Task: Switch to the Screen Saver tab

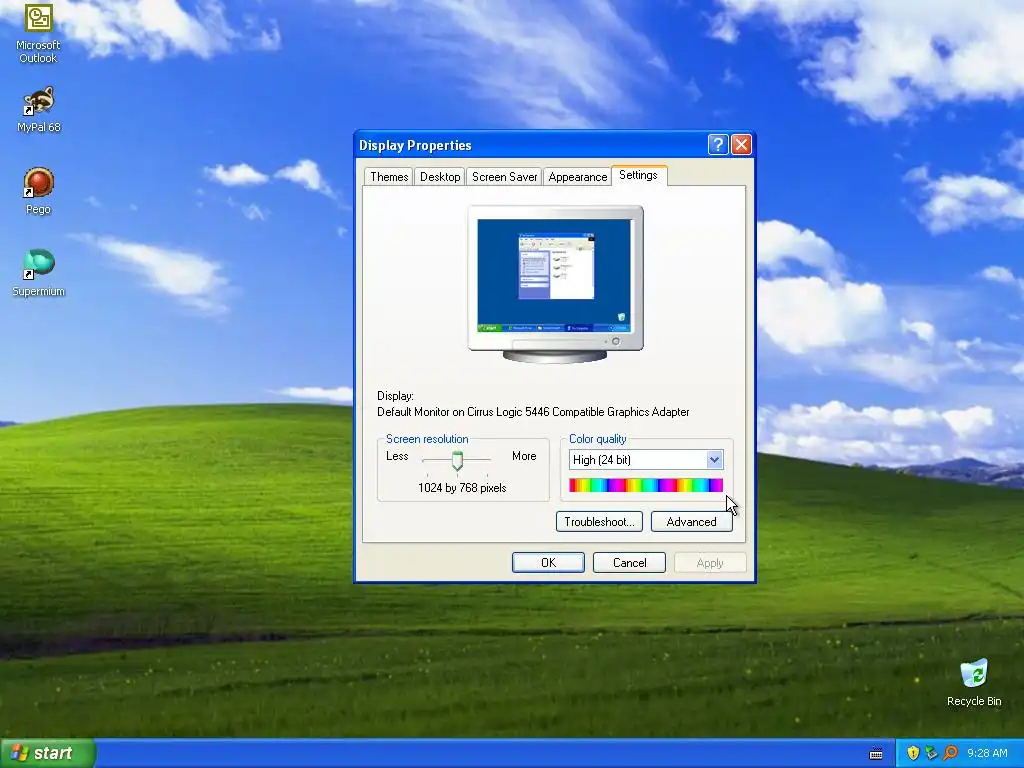Action: [x=504, y=177]
